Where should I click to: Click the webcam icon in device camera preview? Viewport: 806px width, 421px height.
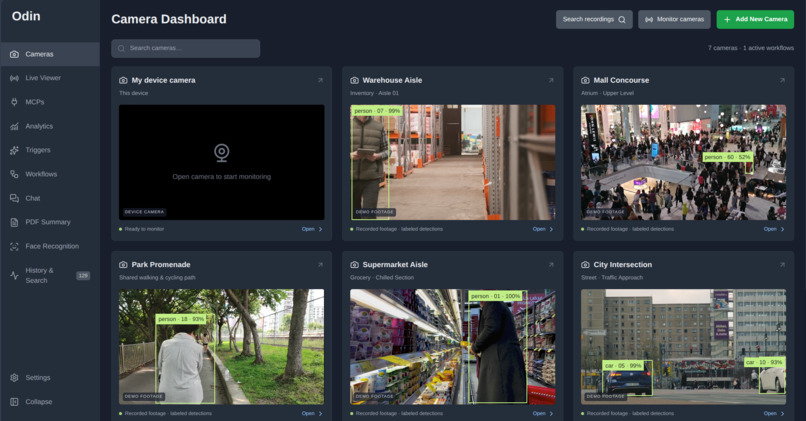[222, 153]
